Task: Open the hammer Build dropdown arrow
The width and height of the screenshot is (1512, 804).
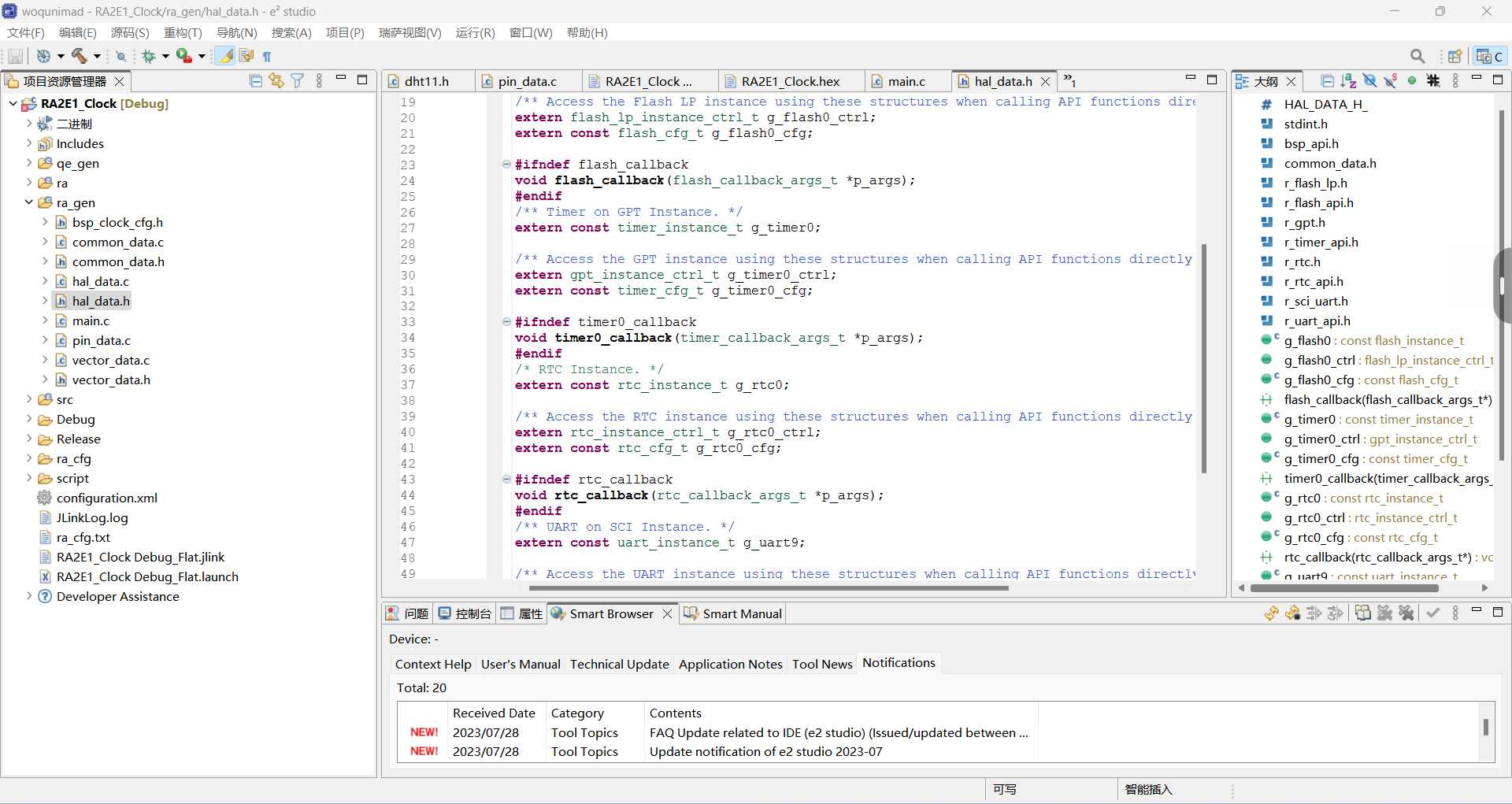Action: pyautogui.click(x=97, y=56)
